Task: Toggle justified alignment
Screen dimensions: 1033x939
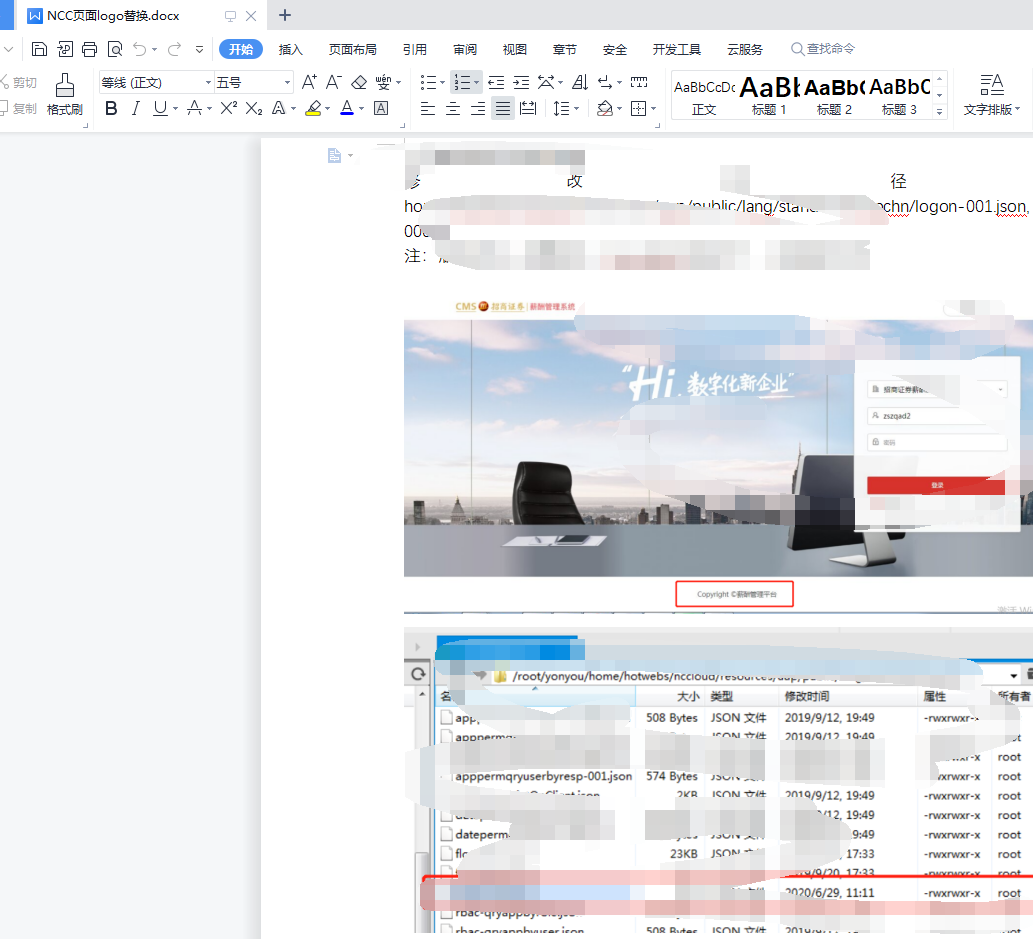Action: click(503, 108)
